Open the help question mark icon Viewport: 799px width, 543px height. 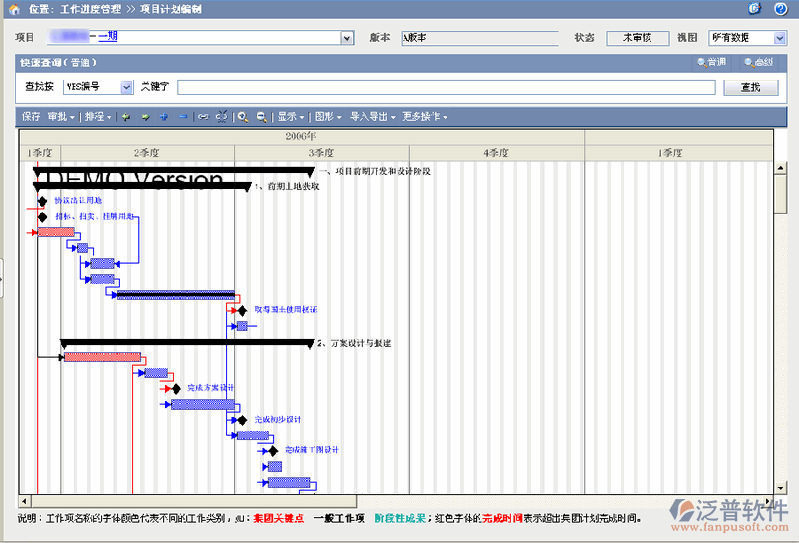coord(780,9)
